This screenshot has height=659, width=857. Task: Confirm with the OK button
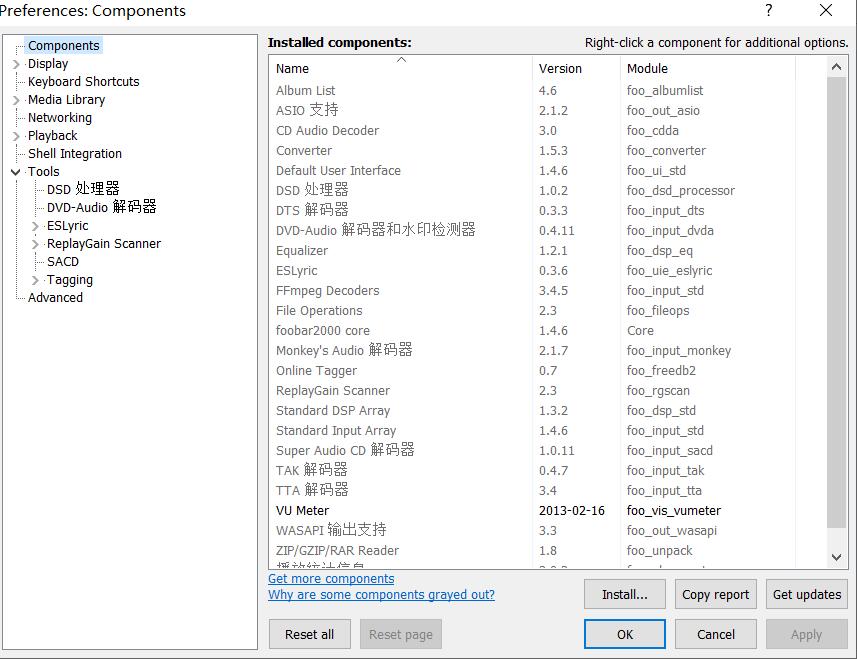click(x=625, y=634)
